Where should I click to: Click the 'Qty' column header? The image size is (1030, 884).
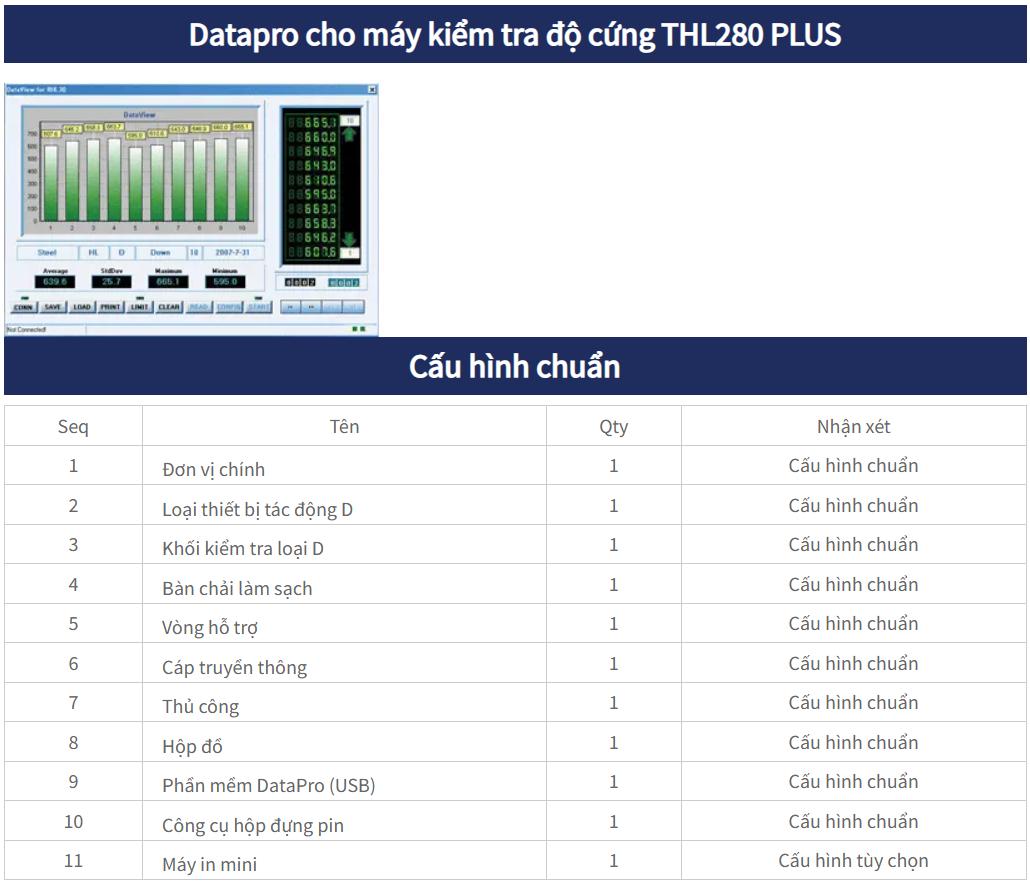614,426
